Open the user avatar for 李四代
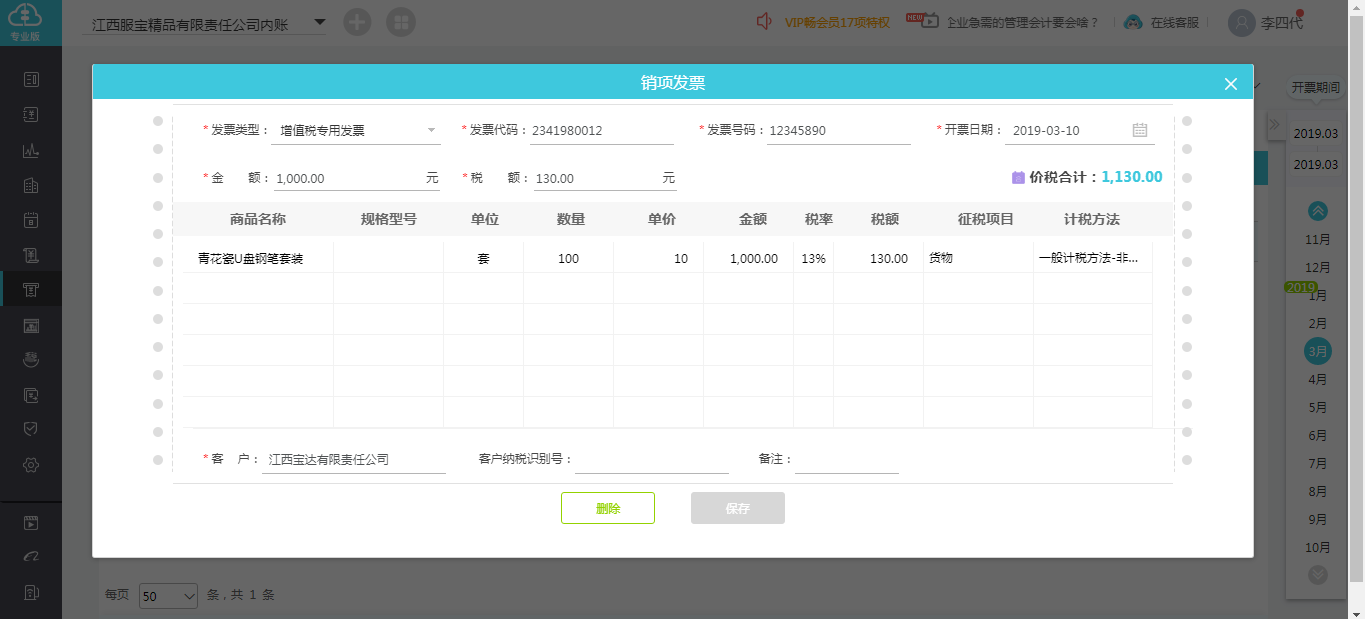The width and height of the screenshot is (1365, 619). 1241,22
